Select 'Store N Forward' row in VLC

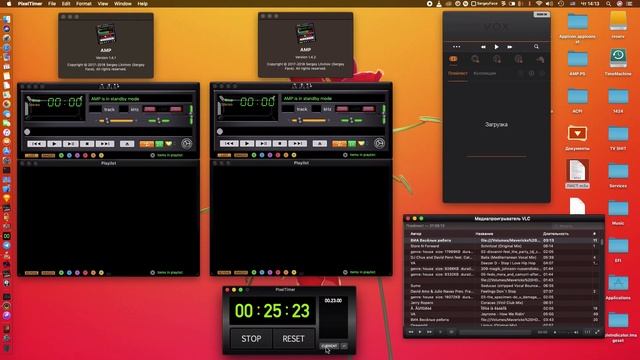click(502, 246)
